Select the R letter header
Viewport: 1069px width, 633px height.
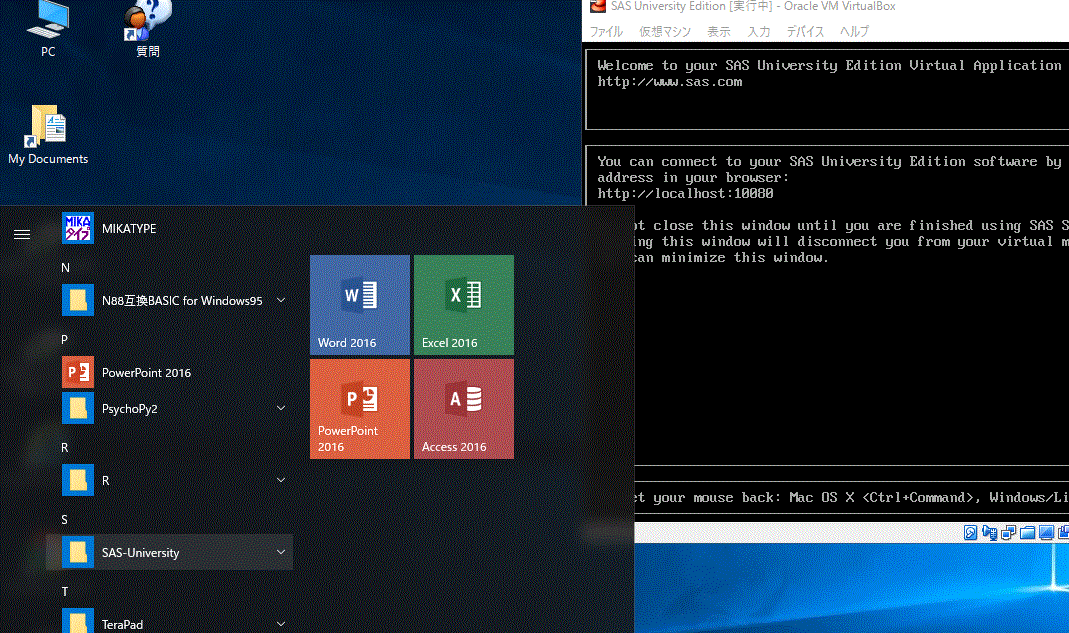pyautogui.click(x=65, y=447)
